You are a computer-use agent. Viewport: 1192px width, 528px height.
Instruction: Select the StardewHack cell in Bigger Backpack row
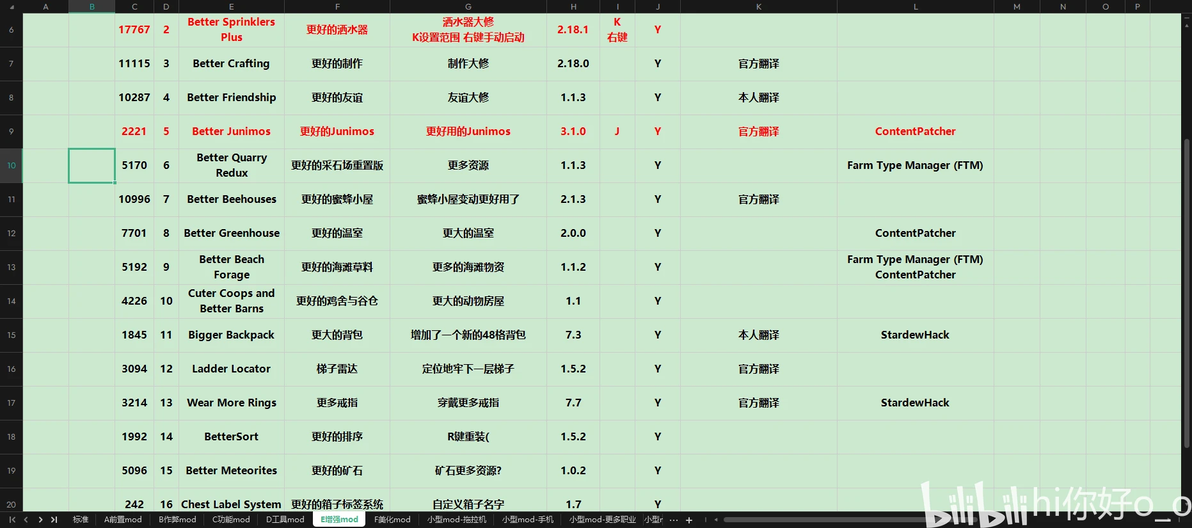(915, 335)
